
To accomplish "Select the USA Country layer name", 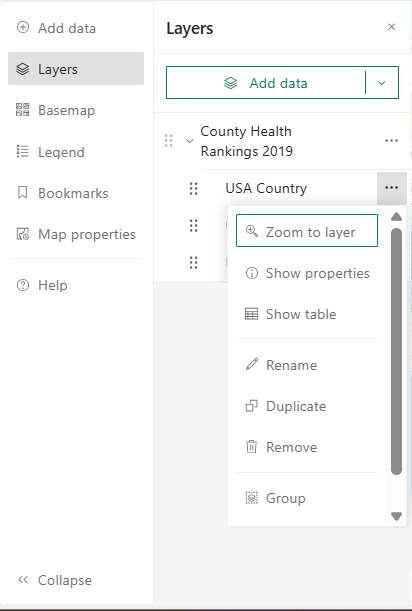I will point(266,188).
